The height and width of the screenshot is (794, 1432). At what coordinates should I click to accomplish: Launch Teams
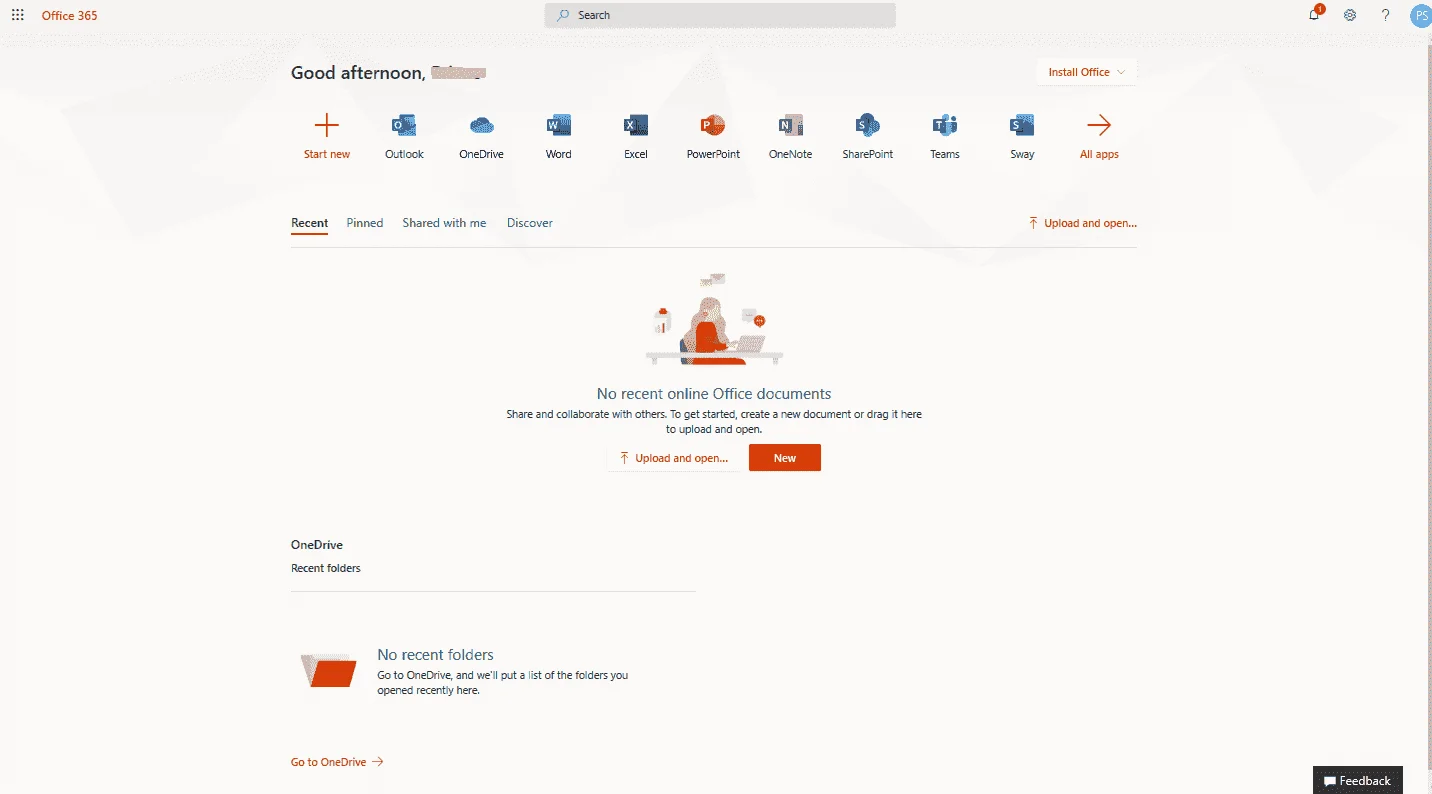[945, 135]
